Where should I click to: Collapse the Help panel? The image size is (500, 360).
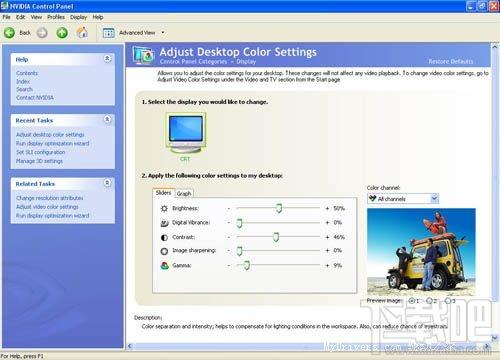point(107,59)
